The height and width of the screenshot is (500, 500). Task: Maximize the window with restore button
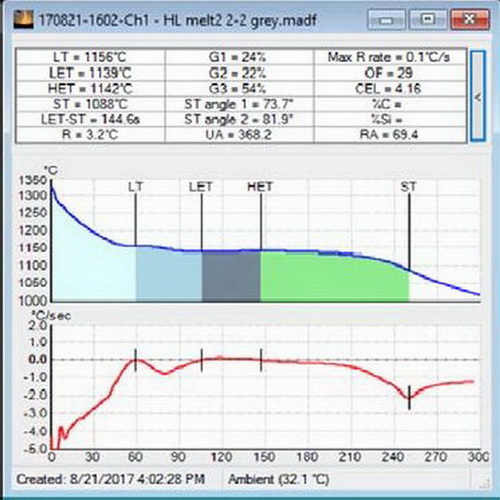(428, 20)
